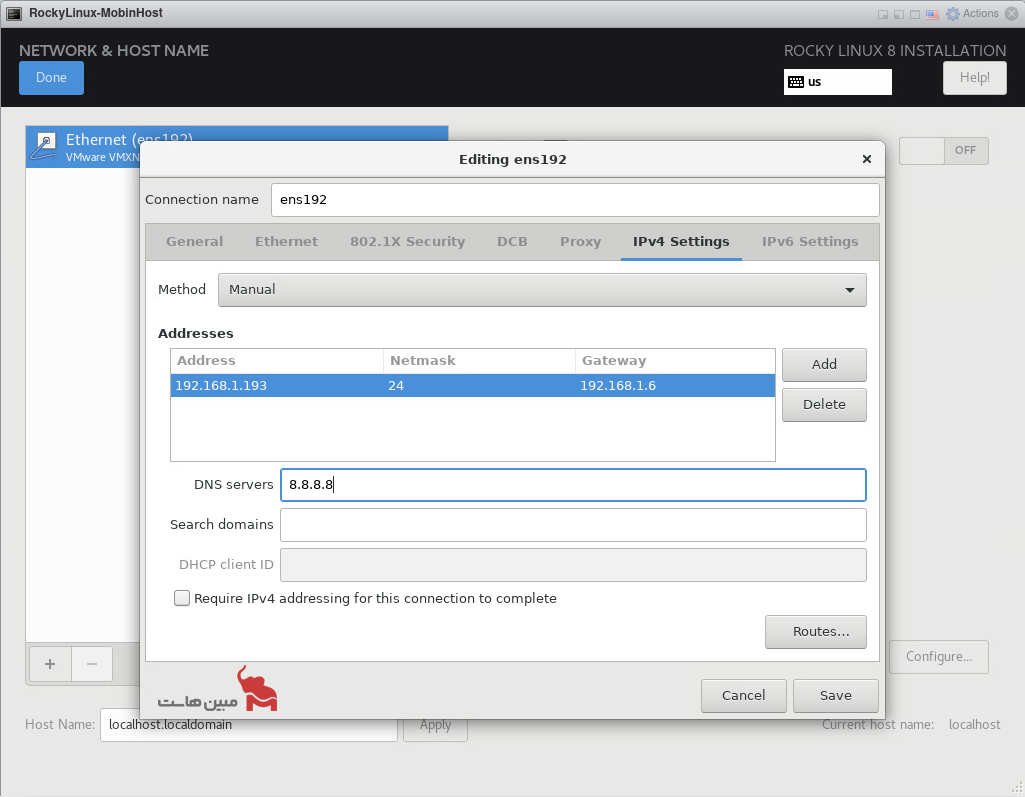Click the Host Name field
Viewport: 1025px width, 797px height.
[248, 725]
